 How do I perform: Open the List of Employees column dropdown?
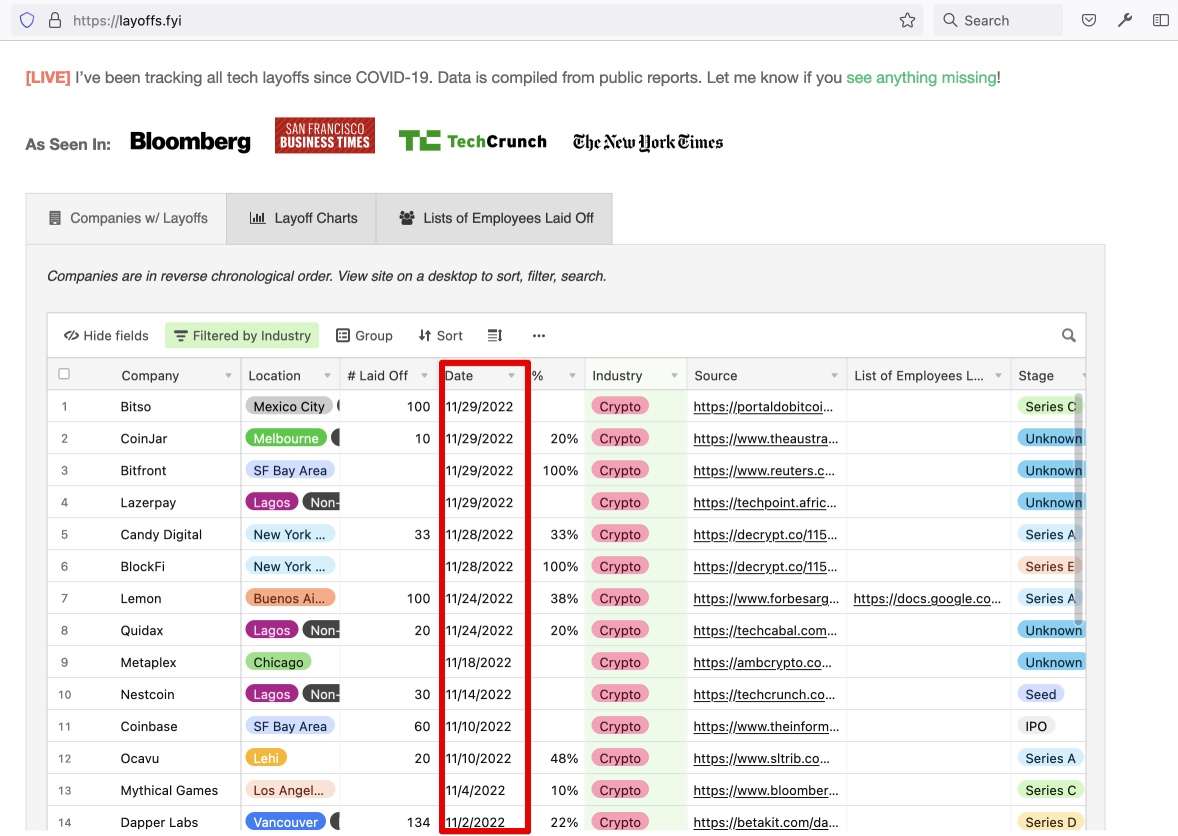pos(998,376)
